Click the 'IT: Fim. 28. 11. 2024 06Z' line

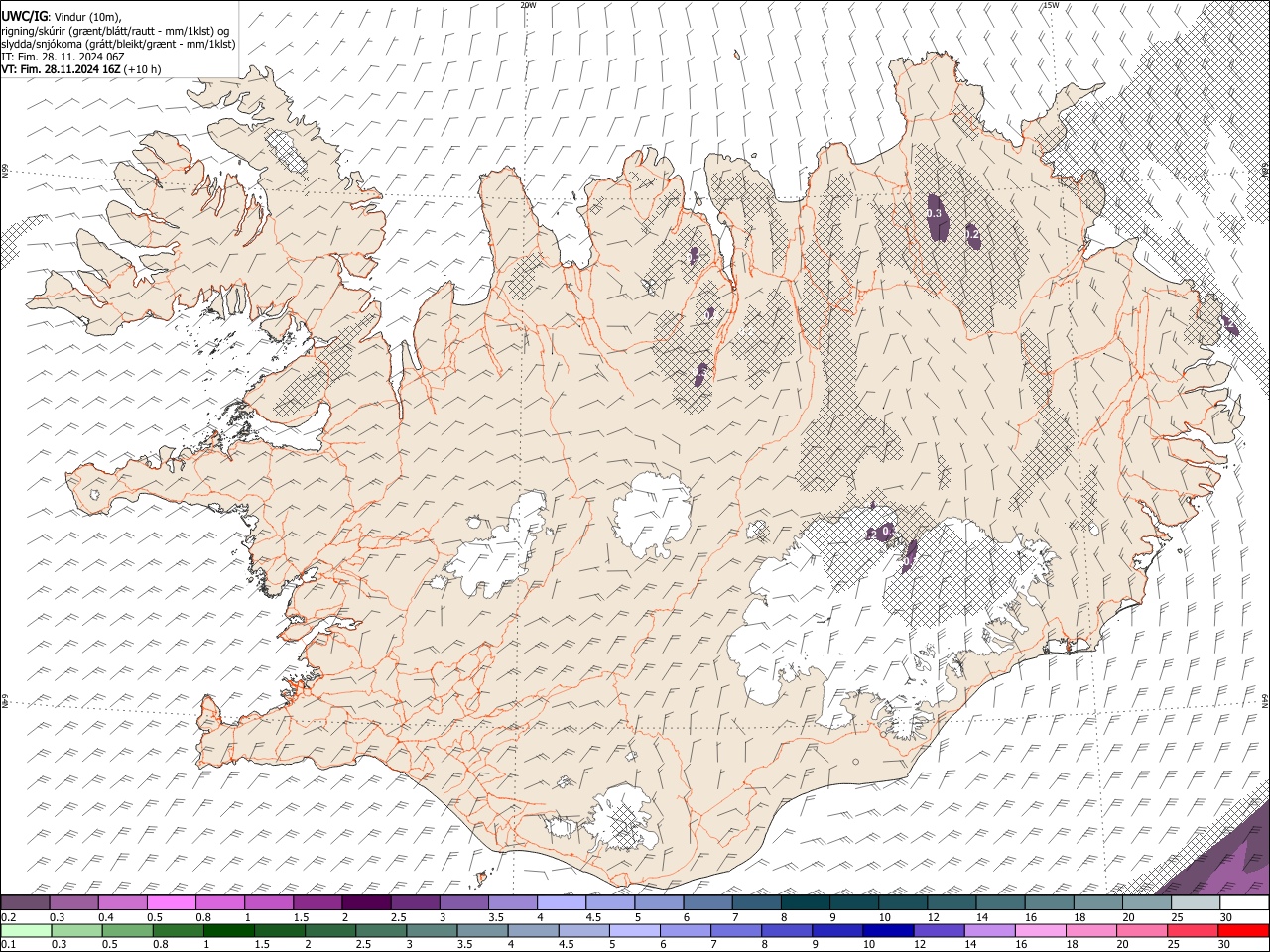(x=63, y=57)
